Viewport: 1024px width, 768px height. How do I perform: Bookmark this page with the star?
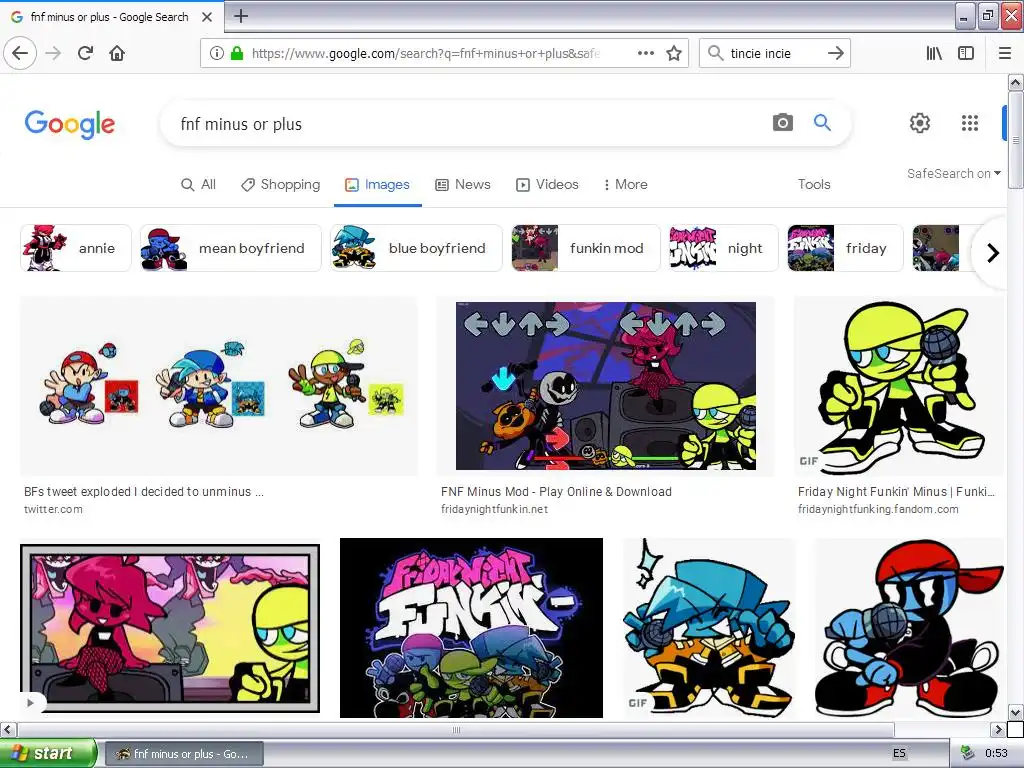pyautogui.click(x=674, y=53)
